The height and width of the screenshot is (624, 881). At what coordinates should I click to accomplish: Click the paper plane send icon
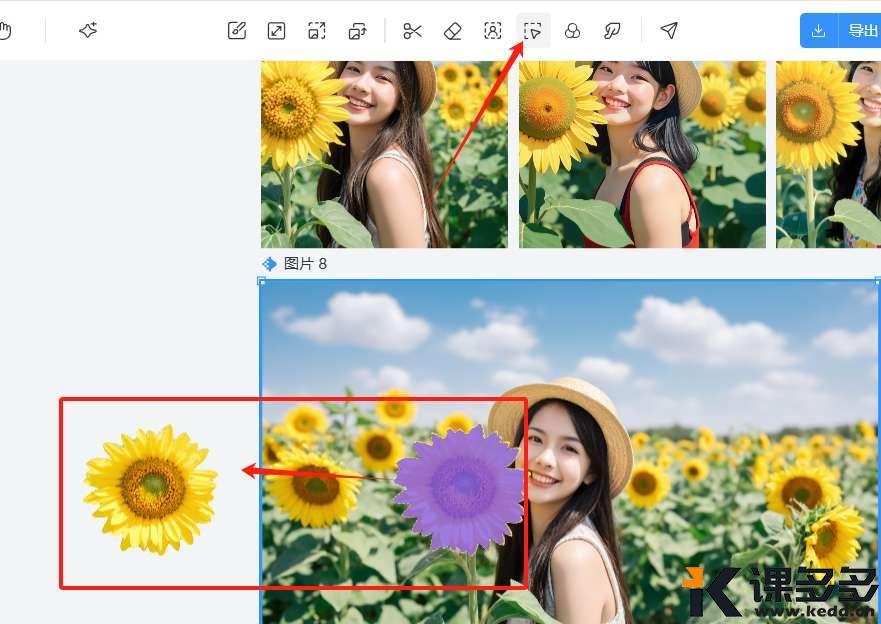coord(669,31)
